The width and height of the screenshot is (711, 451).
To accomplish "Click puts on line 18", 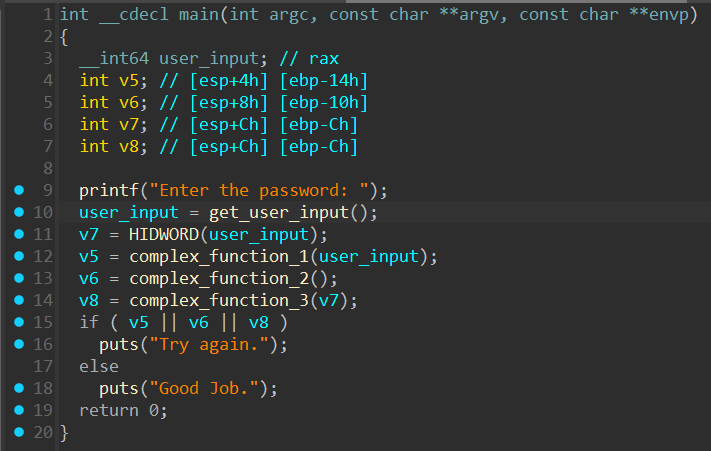I will click(x=119, y=388).
